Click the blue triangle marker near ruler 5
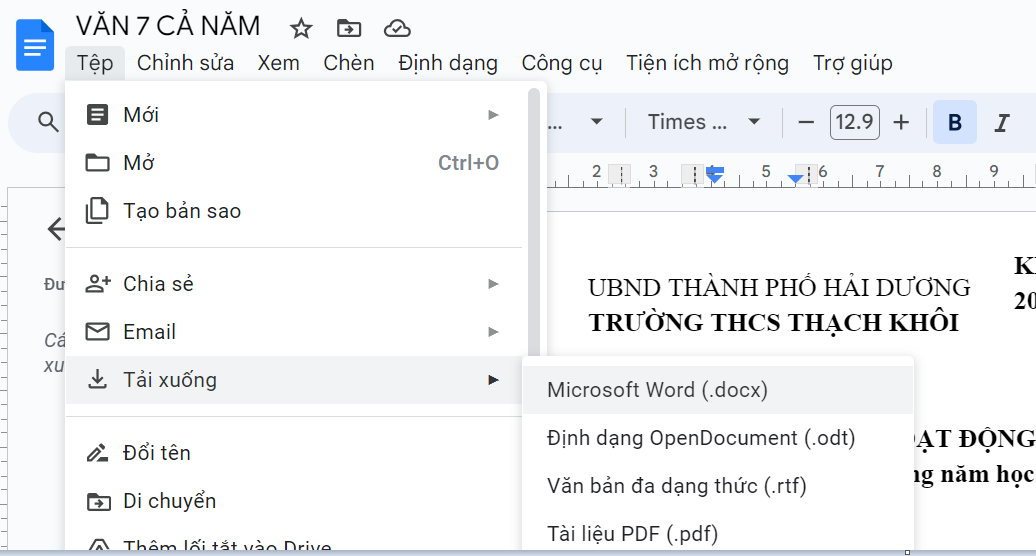 coord(796,178)
